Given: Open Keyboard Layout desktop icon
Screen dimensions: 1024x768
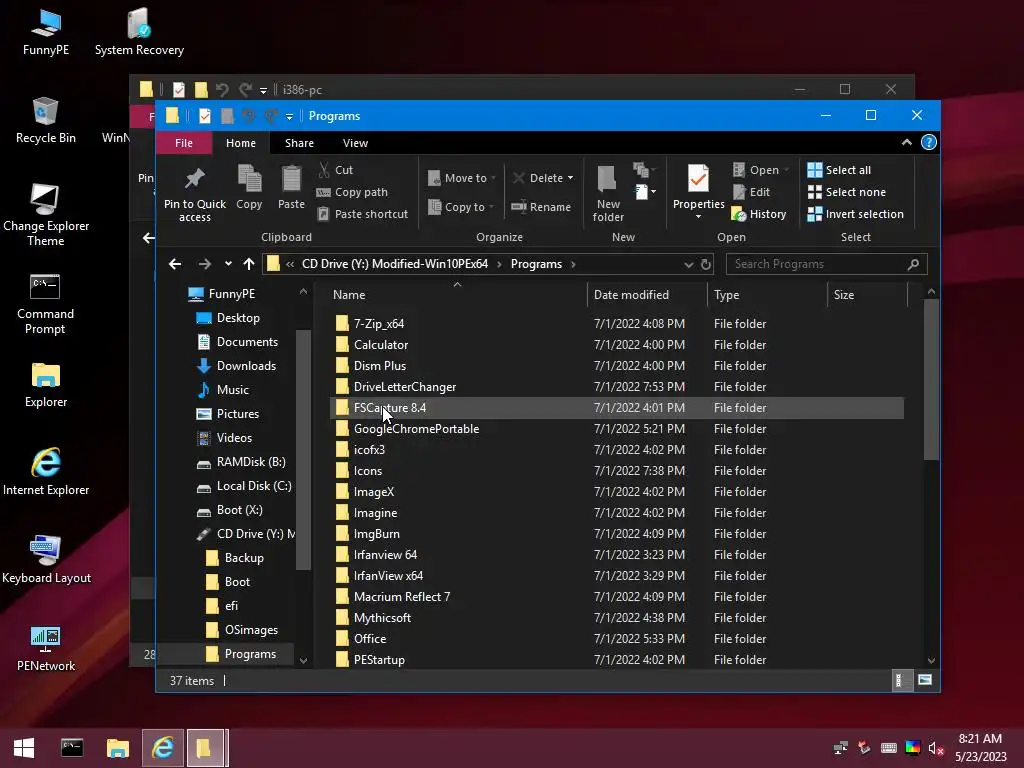Looking at the screenshot, I should pyautogui.click(x=46, y=560).
